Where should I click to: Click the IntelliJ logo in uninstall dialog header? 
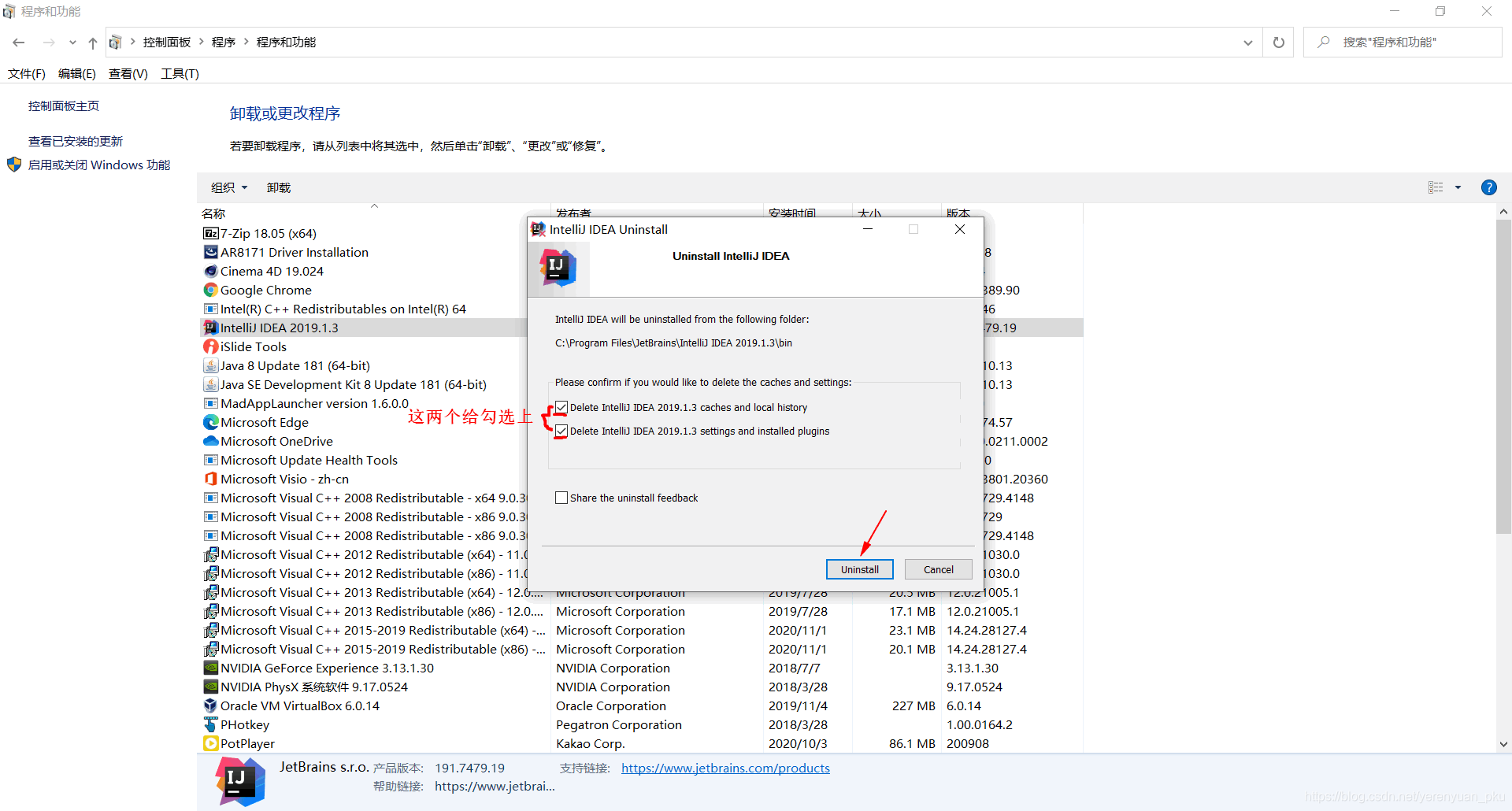click(x=558, y=268)
